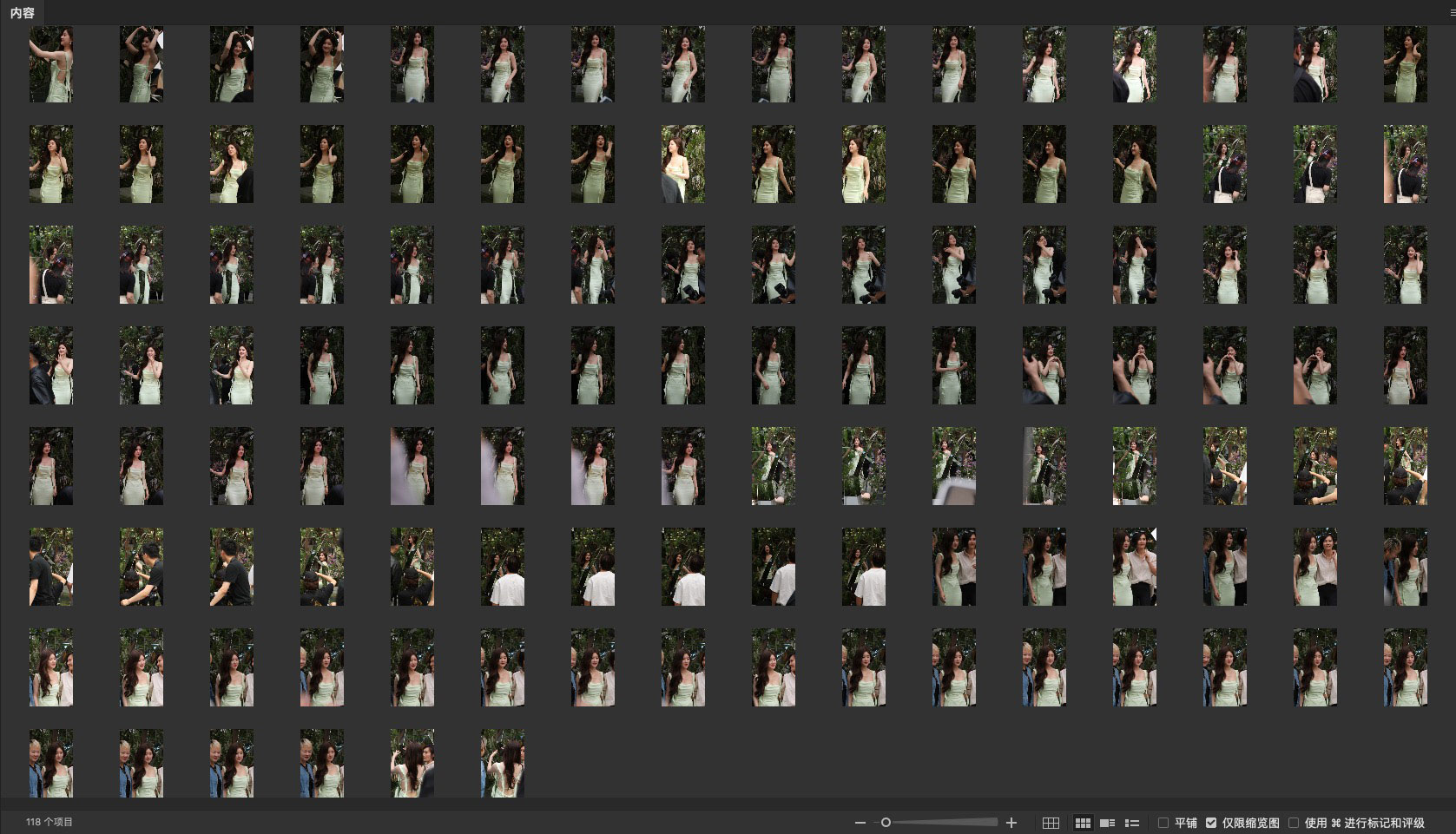The width and height of the screenshot is (1456, 834).
Task: Click the minus icon to shrink thumbnails
Action: 860,823
